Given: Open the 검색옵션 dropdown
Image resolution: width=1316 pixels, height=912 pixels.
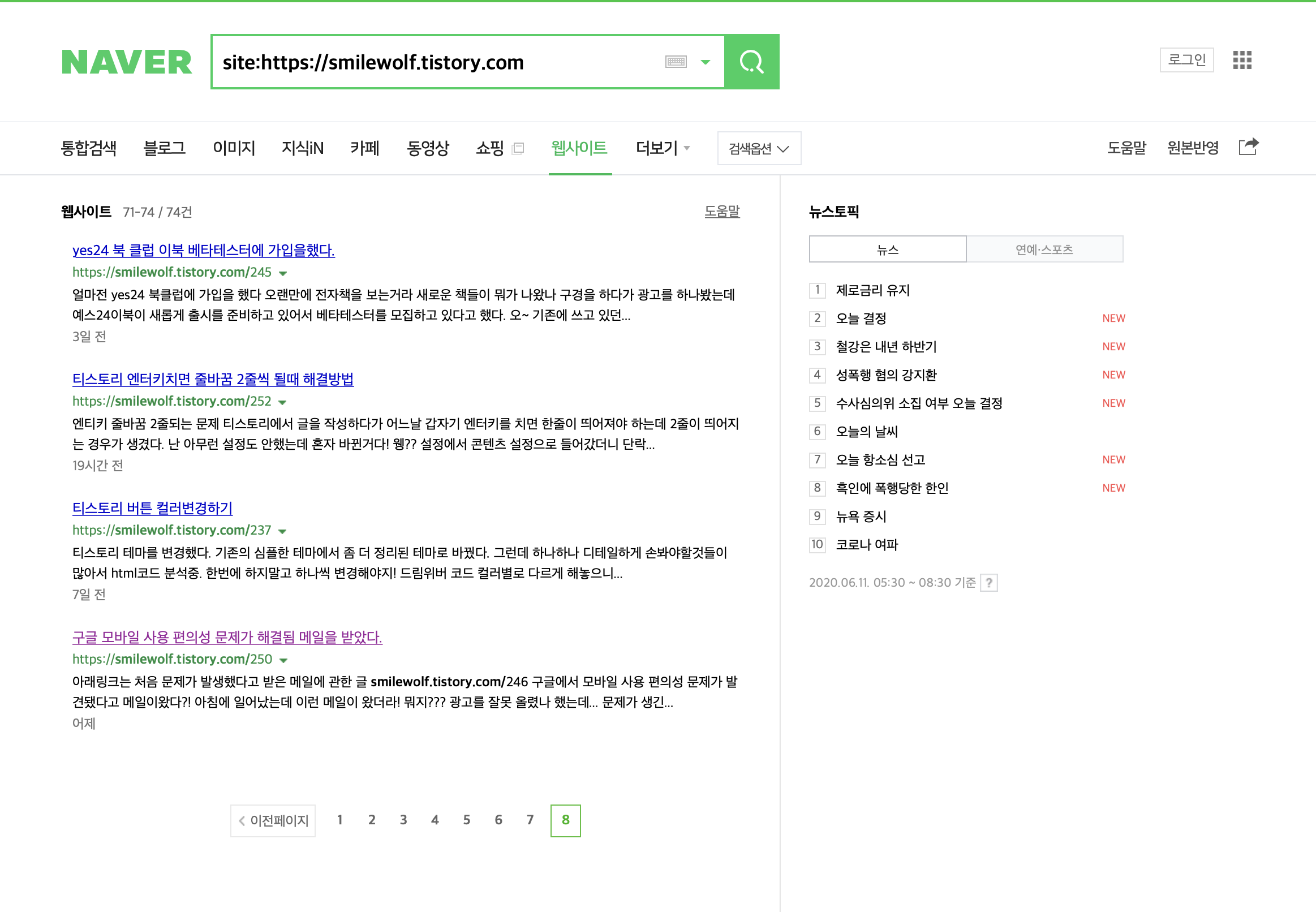Looking at the screenshot, I should (x=759, y=148).
